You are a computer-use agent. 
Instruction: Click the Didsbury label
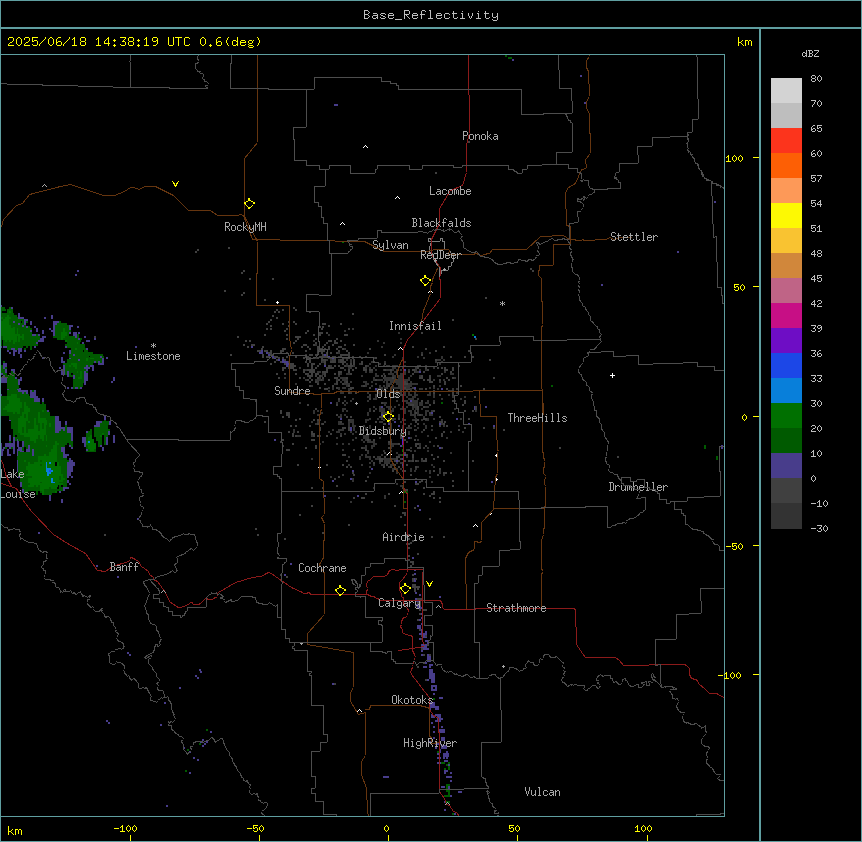tap(382, 431)
